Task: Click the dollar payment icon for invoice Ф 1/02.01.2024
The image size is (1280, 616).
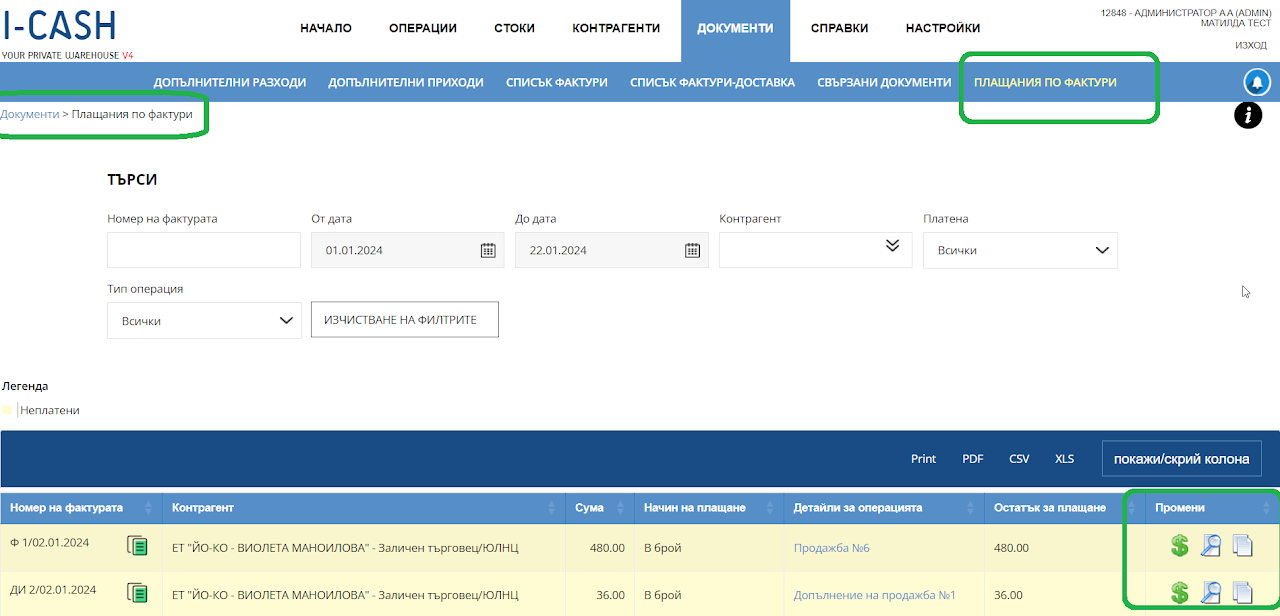Action: click(1180, 546)
